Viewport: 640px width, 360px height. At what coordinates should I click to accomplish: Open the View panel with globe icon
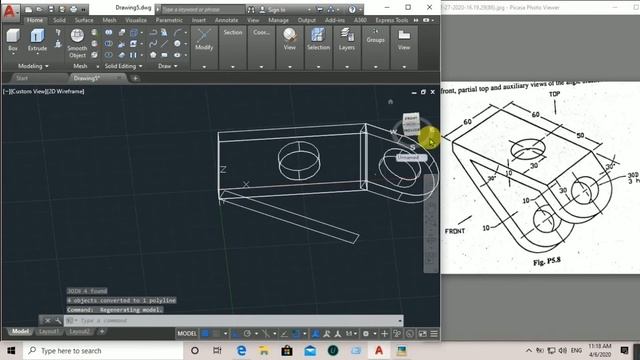pyautogui.click(x=289, y=40)
